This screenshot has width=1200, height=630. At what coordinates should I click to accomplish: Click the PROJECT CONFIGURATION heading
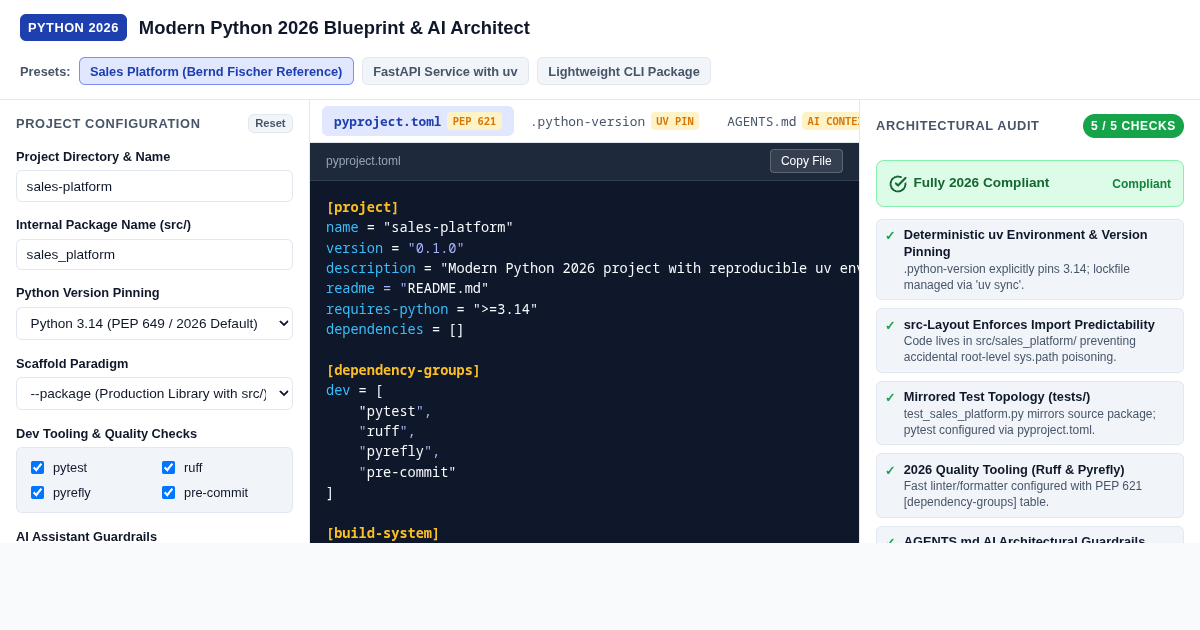(108, 124)
